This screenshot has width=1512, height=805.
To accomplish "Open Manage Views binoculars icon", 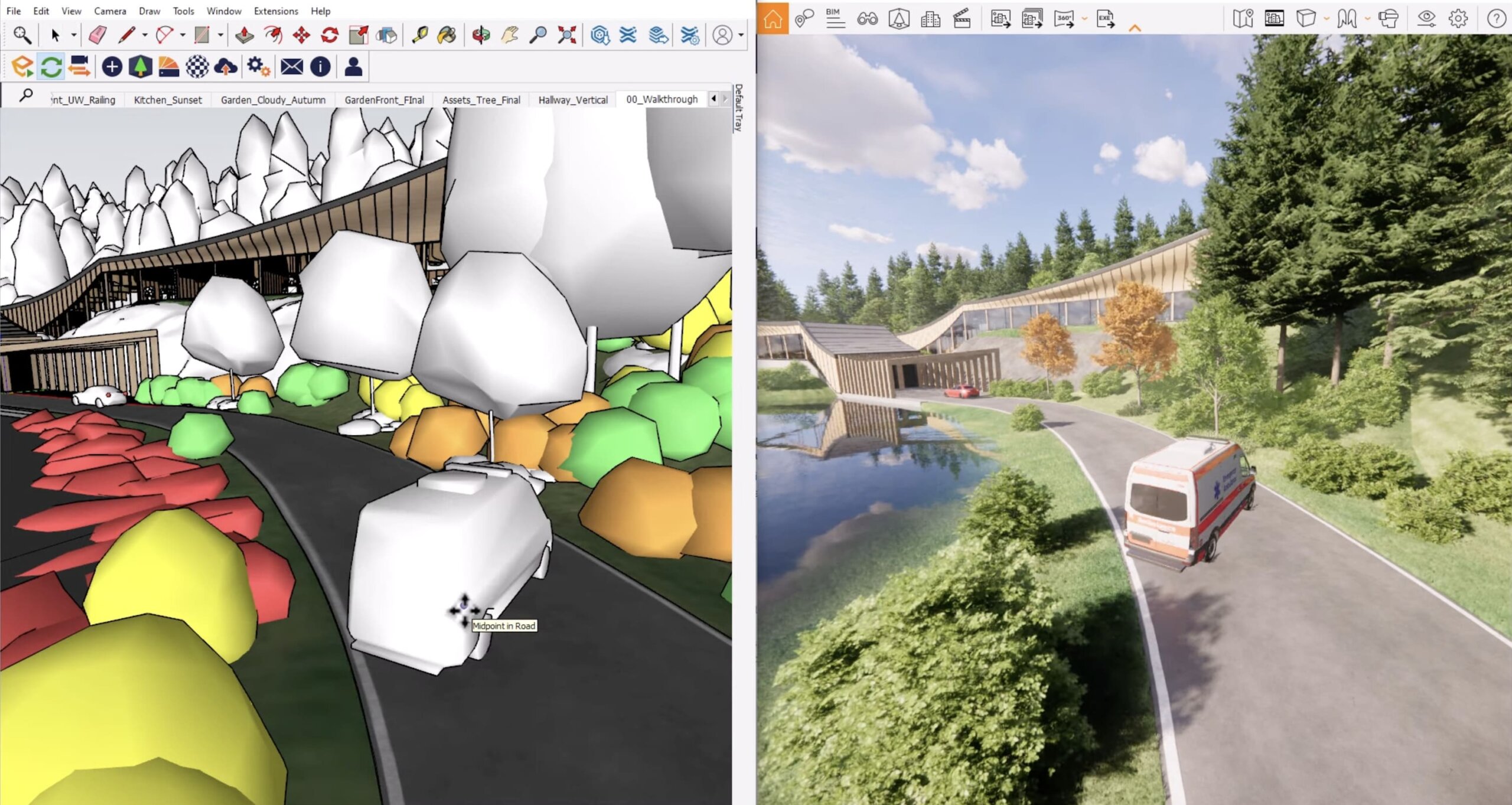I will click(x=867, y=19).
